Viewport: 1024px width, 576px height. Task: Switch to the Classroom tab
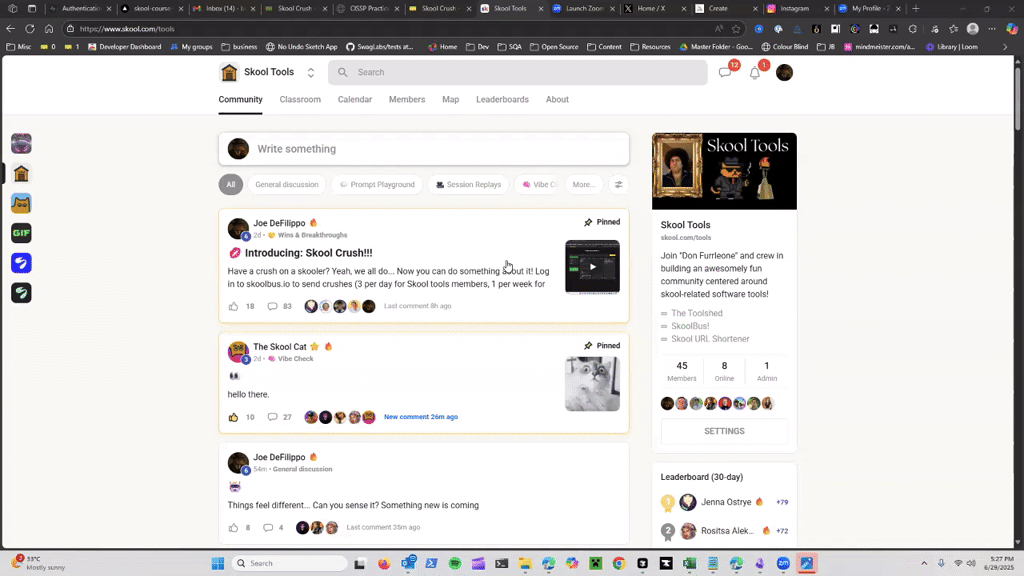pyautogui.click(x=300, y=99)
